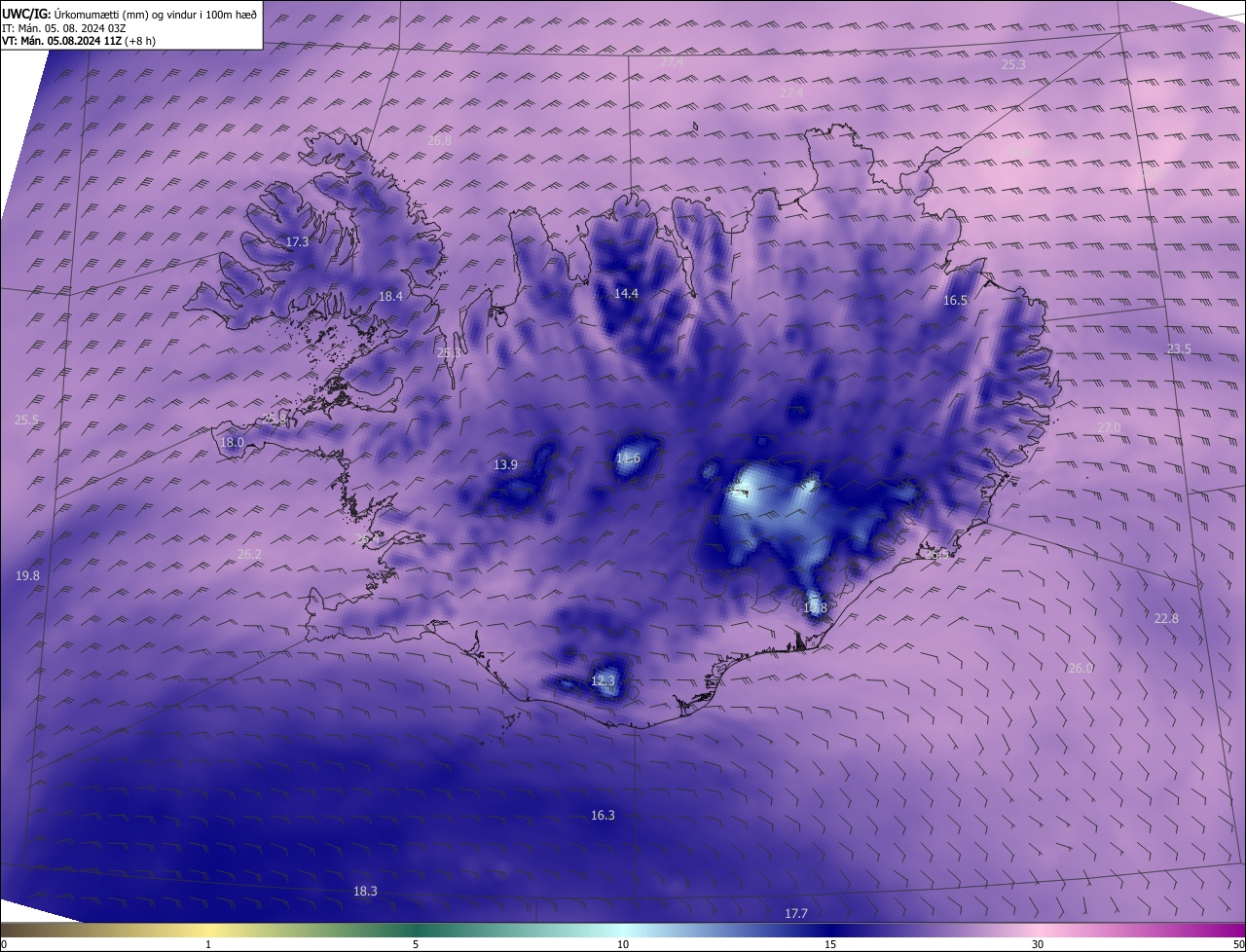Image resolution: width=1246 pixels, height=952 pixels.
Task: Click the legend tick label 50
Action: [x=1238, y=944]
